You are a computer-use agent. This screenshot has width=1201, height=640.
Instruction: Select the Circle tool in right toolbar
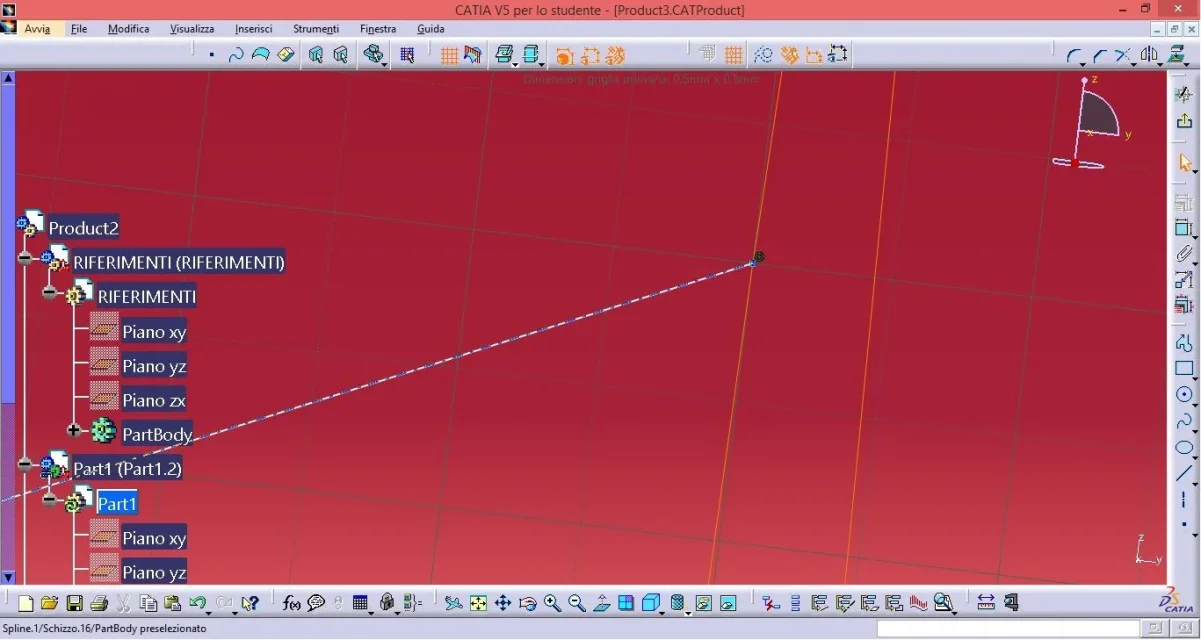click(x=1185, y=395)
